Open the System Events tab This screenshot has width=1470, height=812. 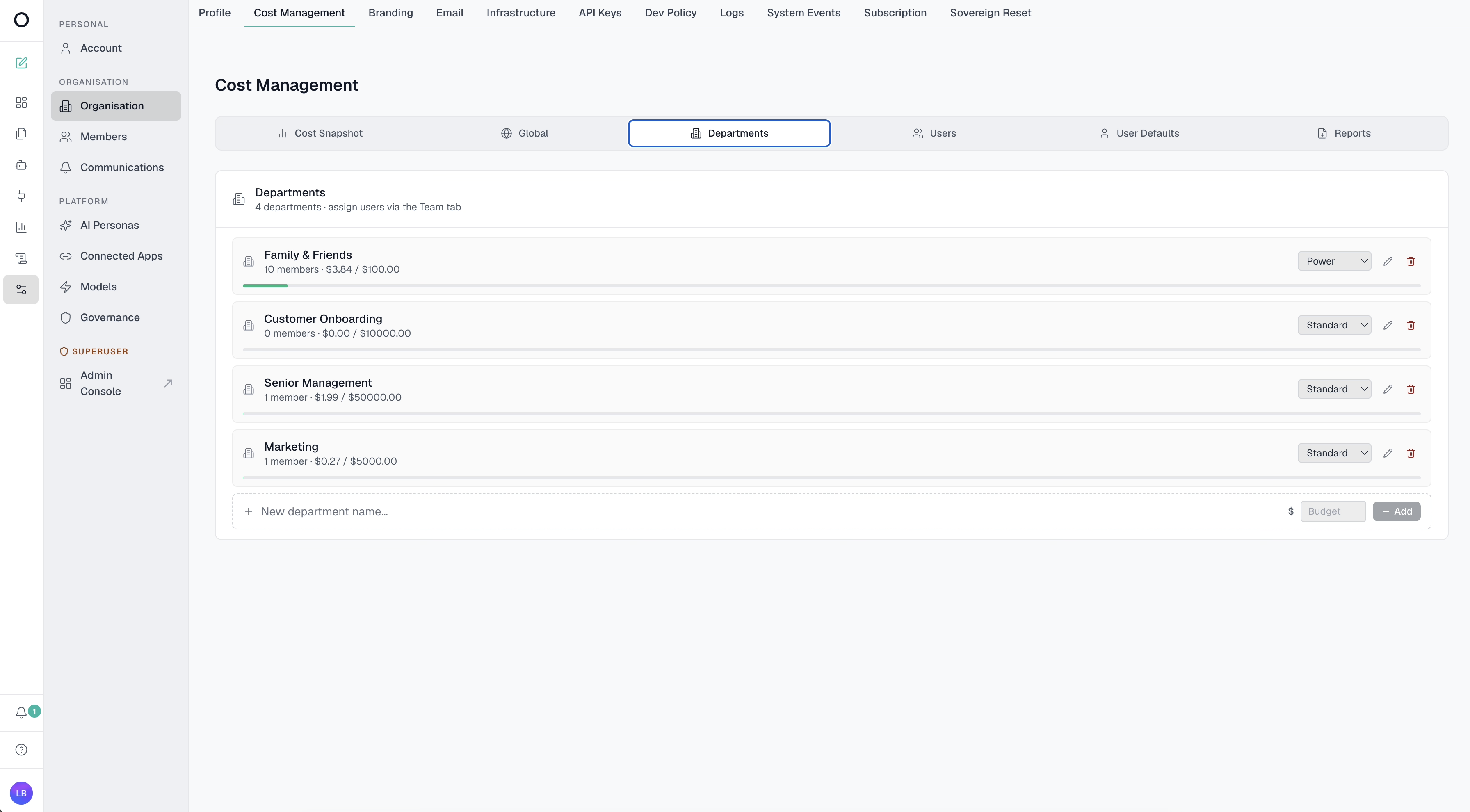pyautogui.click(x=803, y=13)
